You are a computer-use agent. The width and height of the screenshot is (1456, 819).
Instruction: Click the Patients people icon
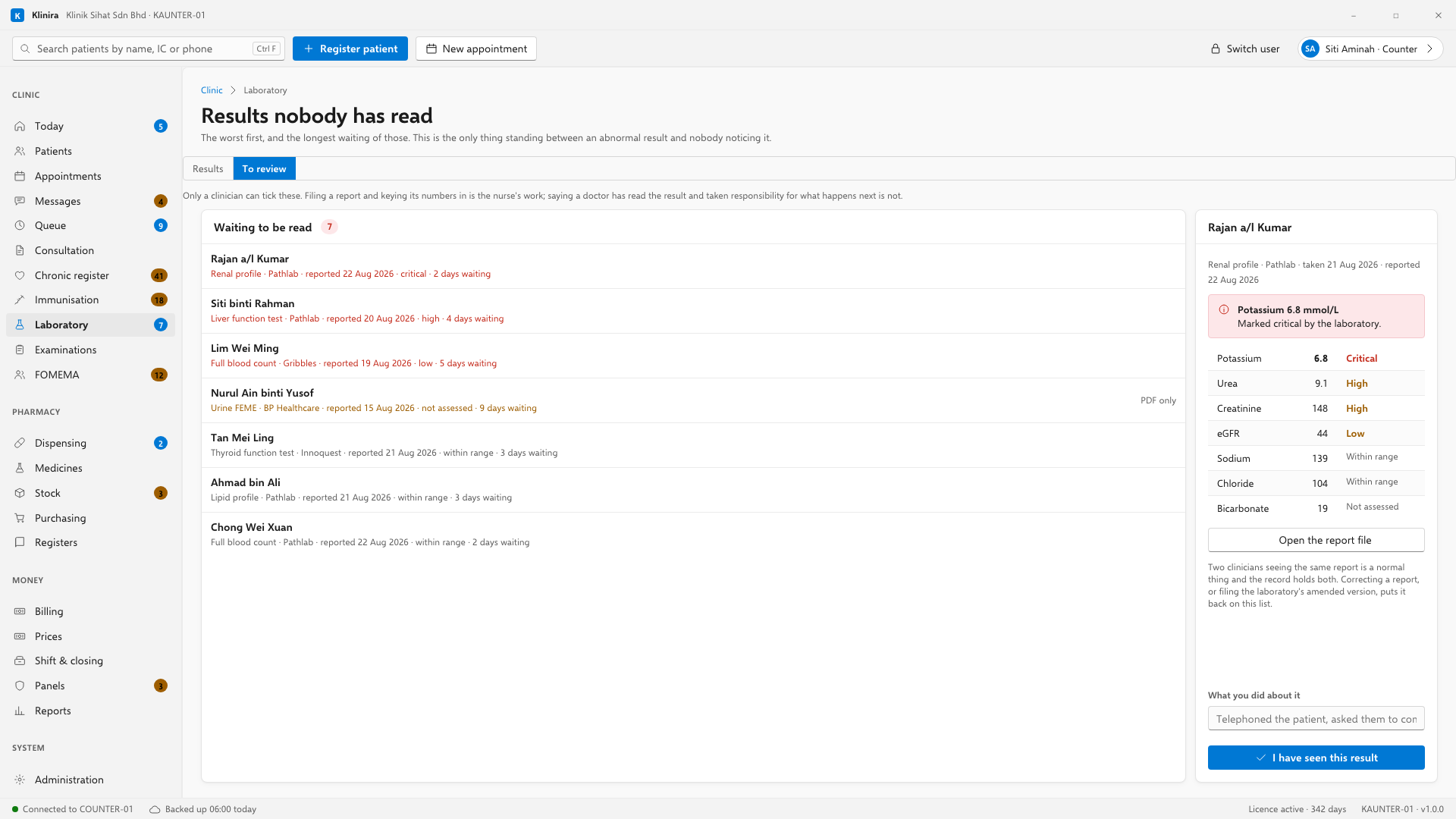click(x=20, y=151)
